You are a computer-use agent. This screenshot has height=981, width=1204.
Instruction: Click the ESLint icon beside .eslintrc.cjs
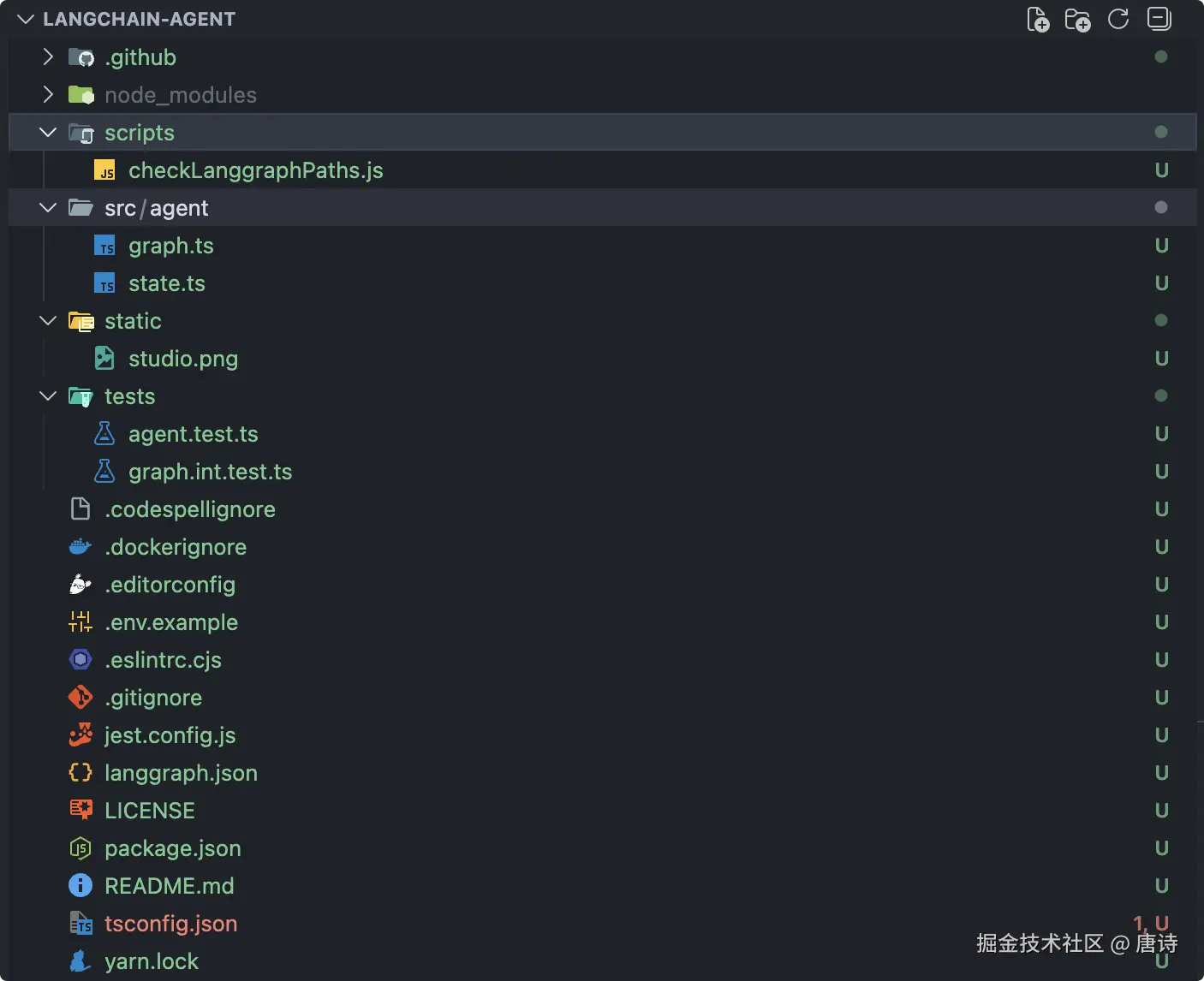[80, 660]
